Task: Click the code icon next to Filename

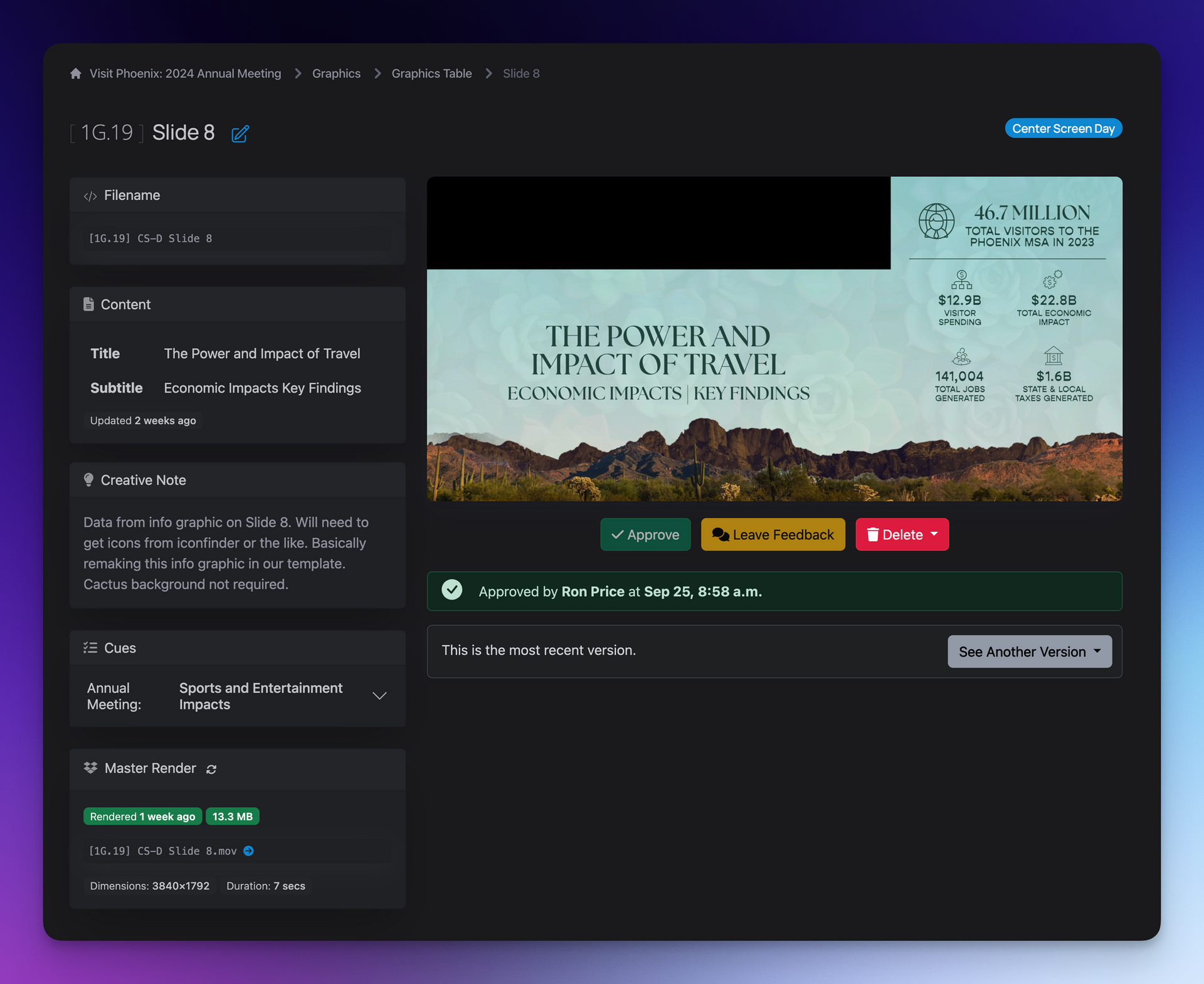Action: (90, 196)
